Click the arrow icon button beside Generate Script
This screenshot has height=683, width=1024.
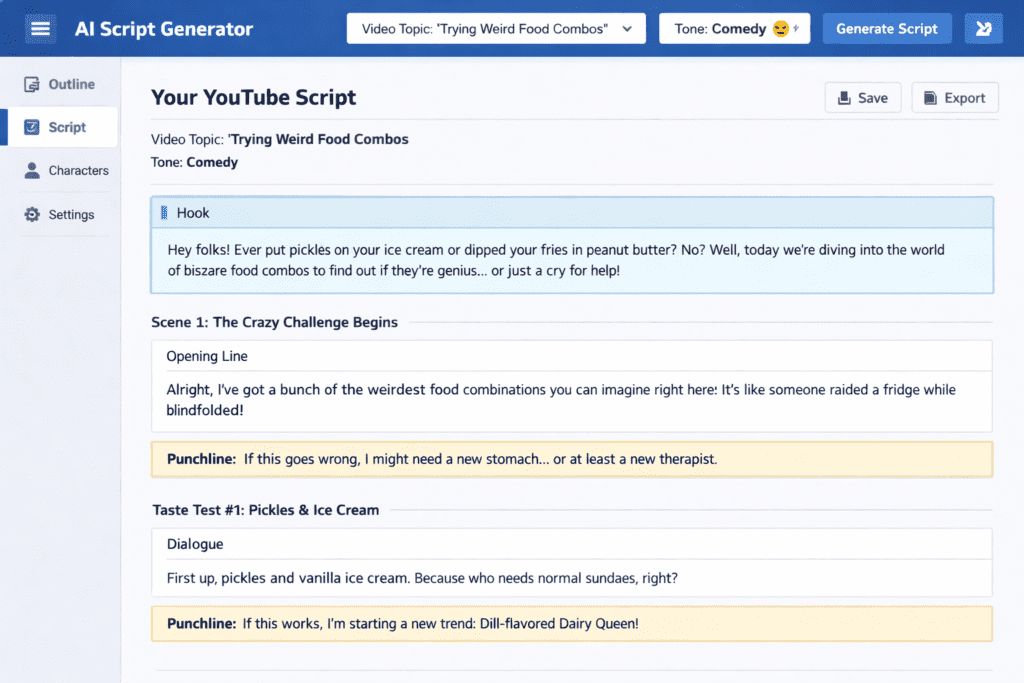(983, 29)
